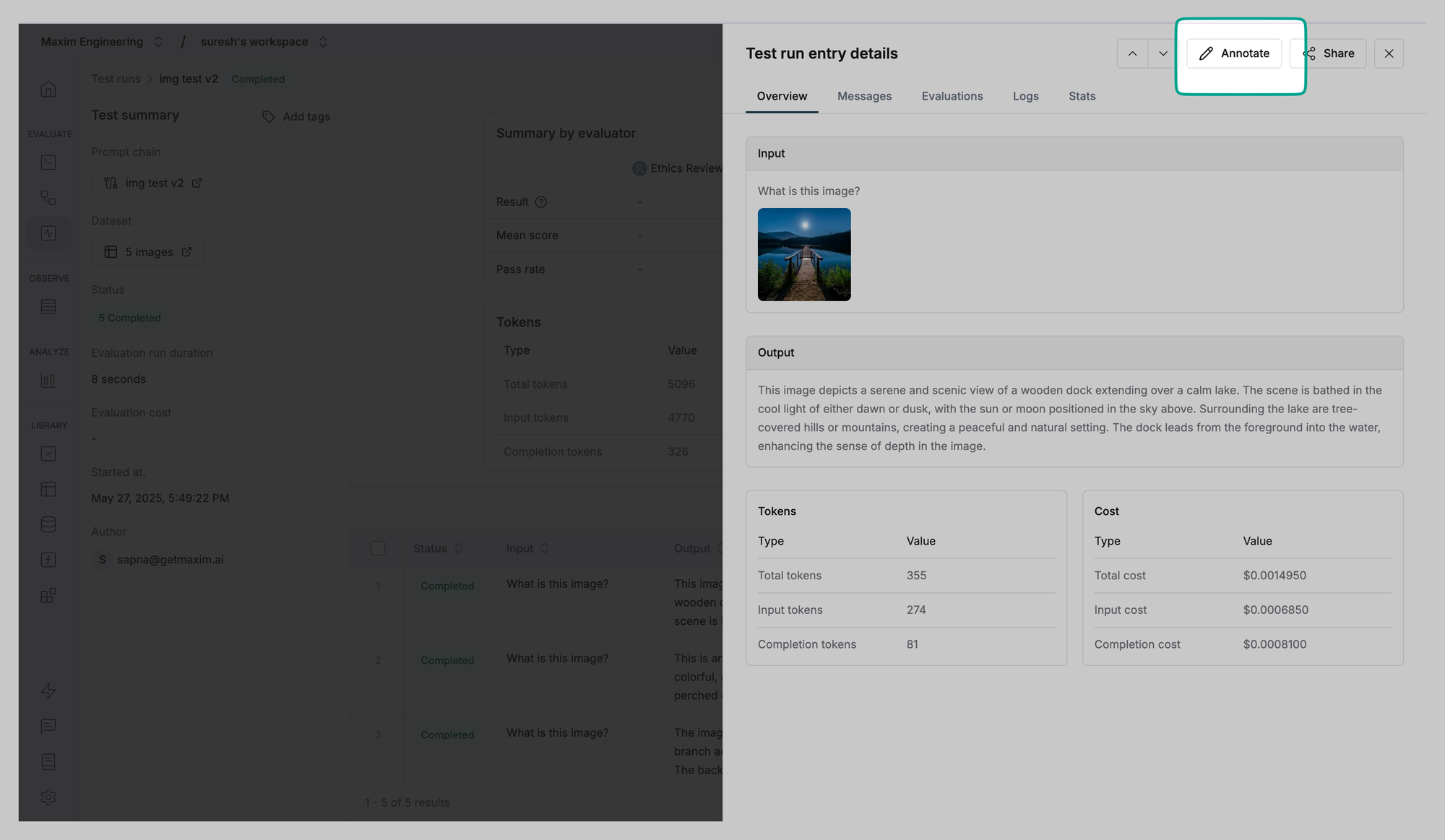Open the 5 images dataset link
1445x840 pixels.
[148, 252]
